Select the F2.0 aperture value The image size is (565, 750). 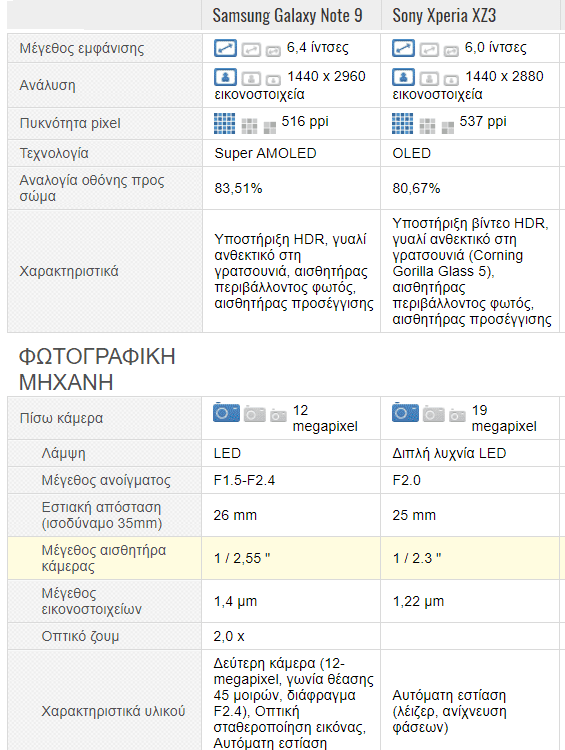coord(407,480)
